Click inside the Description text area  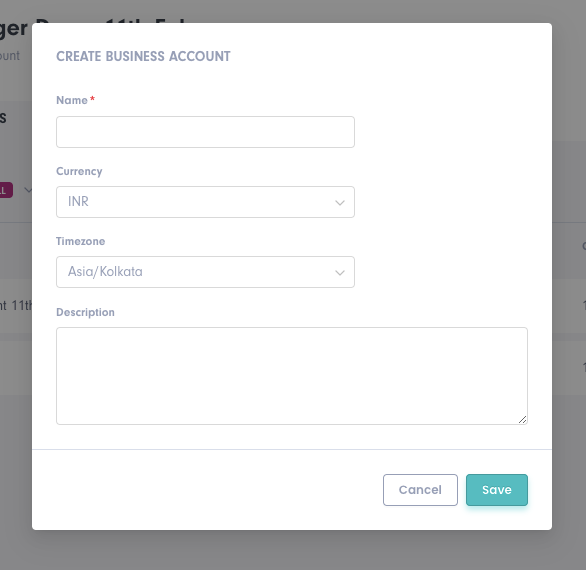click(x=292, y=376)
